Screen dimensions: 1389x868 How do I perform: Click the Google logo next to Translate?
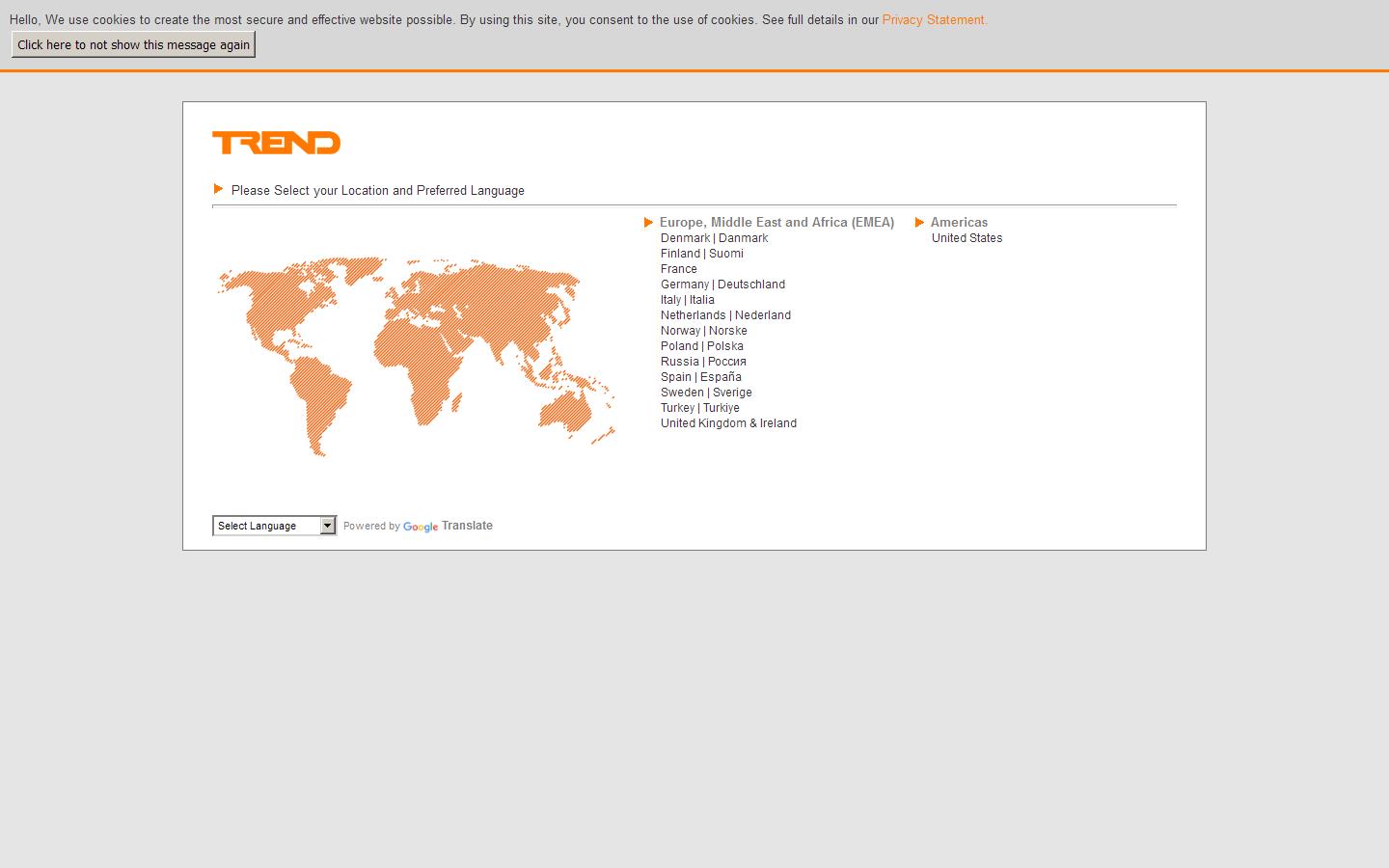pos(421,527)
